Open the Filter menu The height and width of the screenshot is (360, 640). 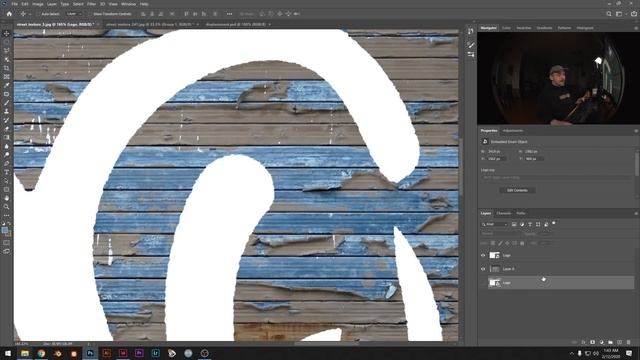(x=91, y=4)
